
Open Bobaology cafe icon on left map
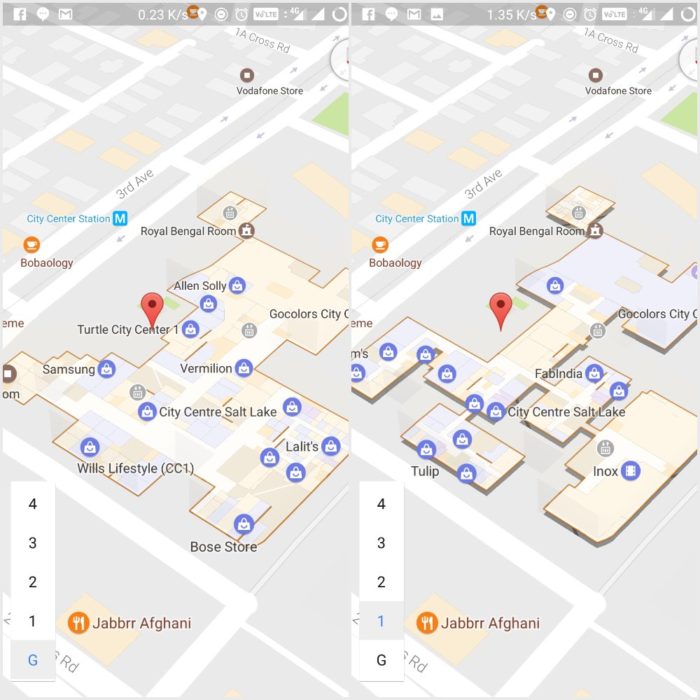[x=31, y=245]
